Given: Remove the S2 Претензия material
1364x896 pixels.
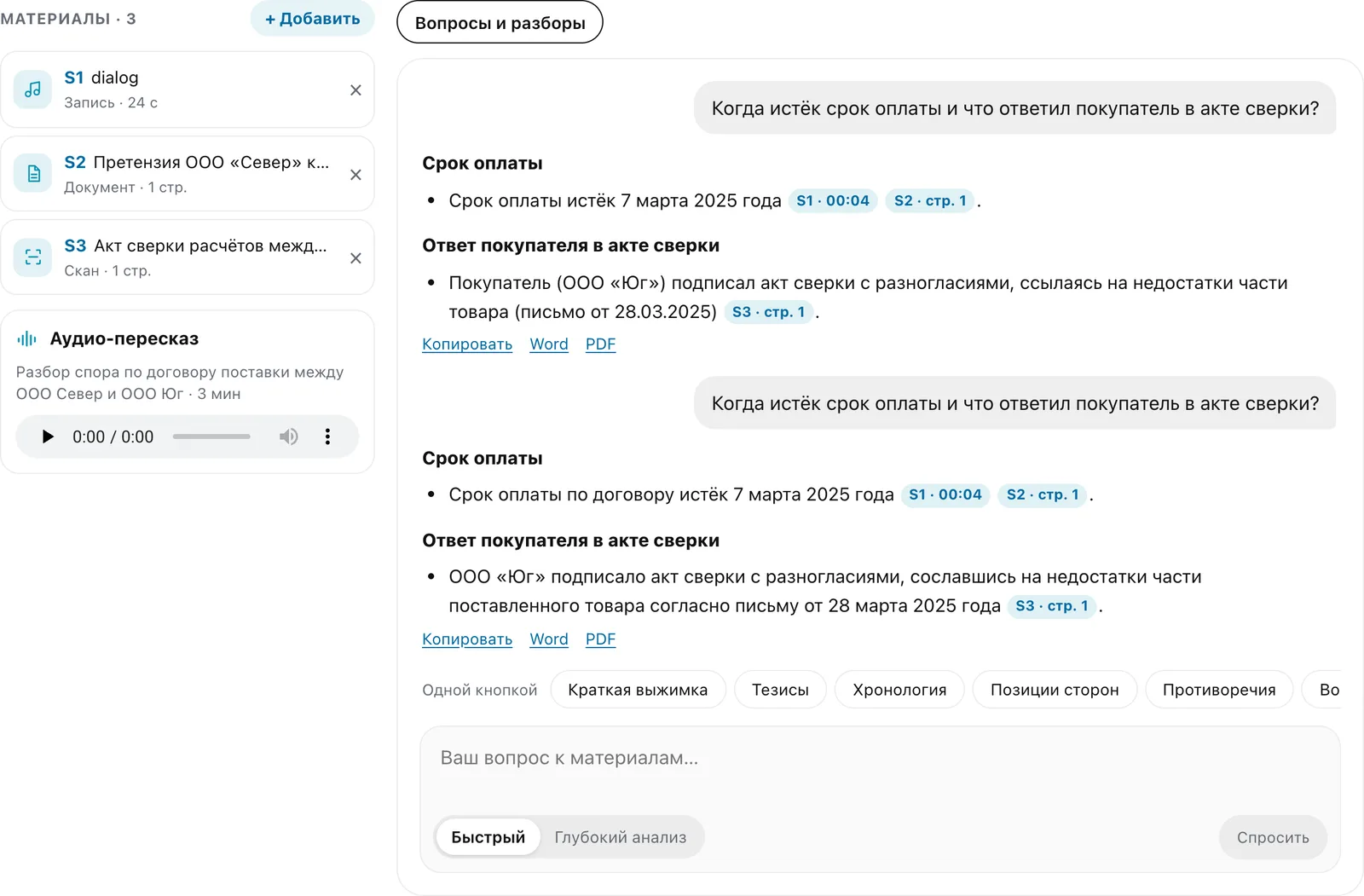Looking at the screenshot, I should click(355, 175).
